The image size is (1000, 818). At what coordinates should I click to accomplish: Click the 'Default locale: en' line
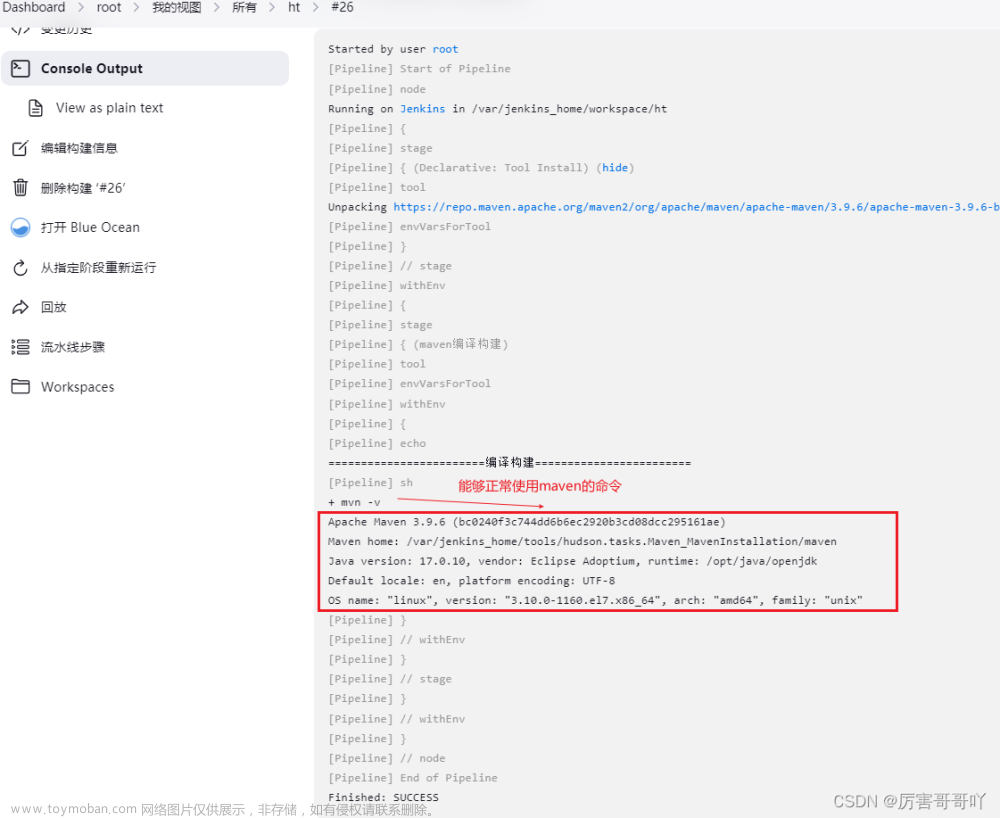point(471,580)
